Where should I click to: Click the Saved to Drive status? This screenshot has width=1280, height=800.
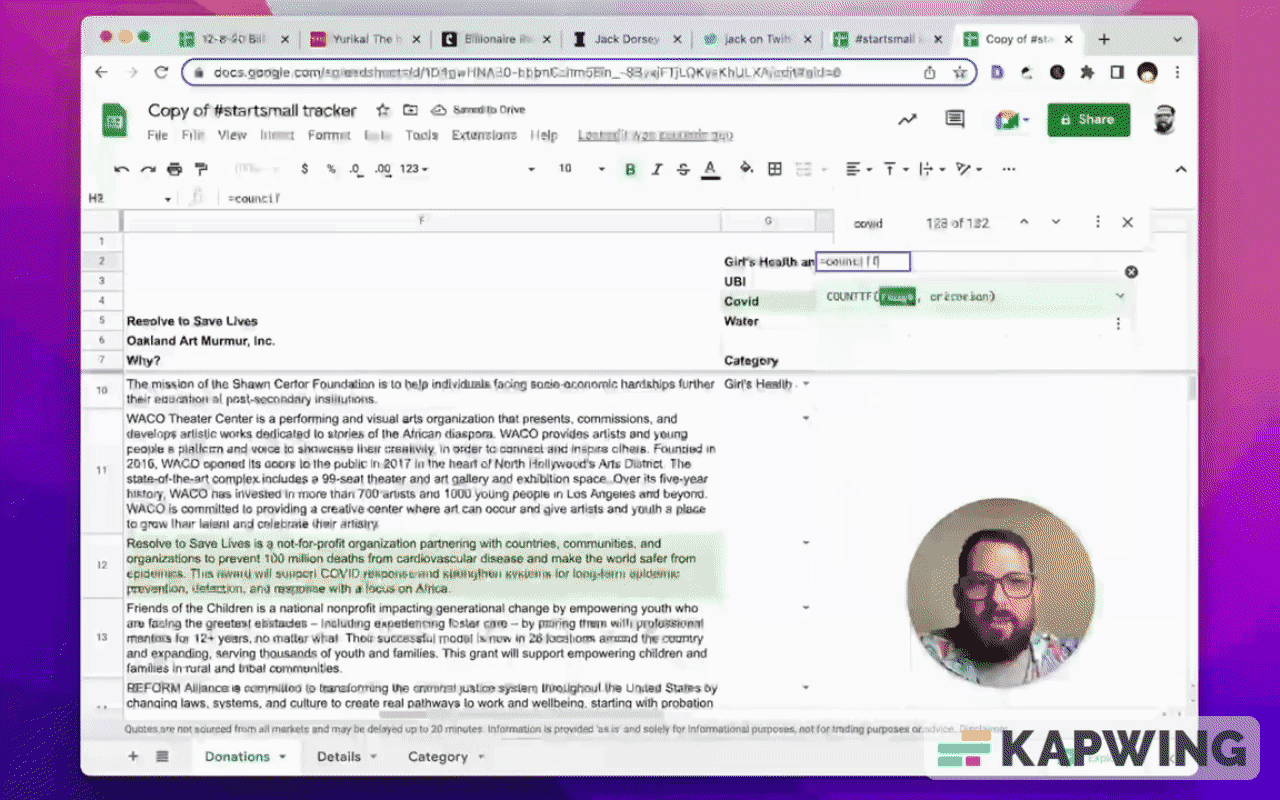click(x=478, y=110)
